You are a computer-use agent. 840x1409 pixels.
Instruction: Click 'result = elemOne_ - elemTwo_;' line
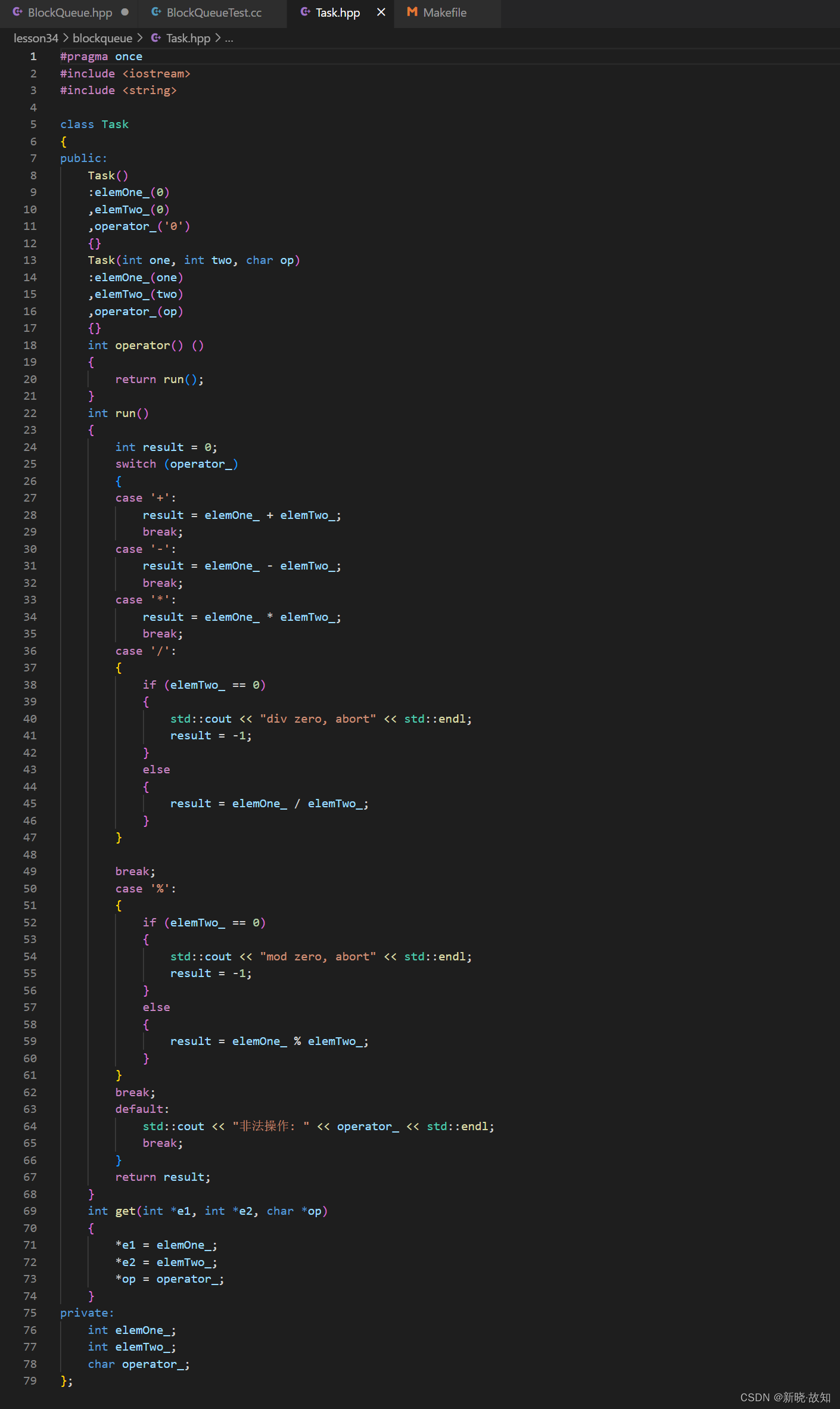[242, 566]
